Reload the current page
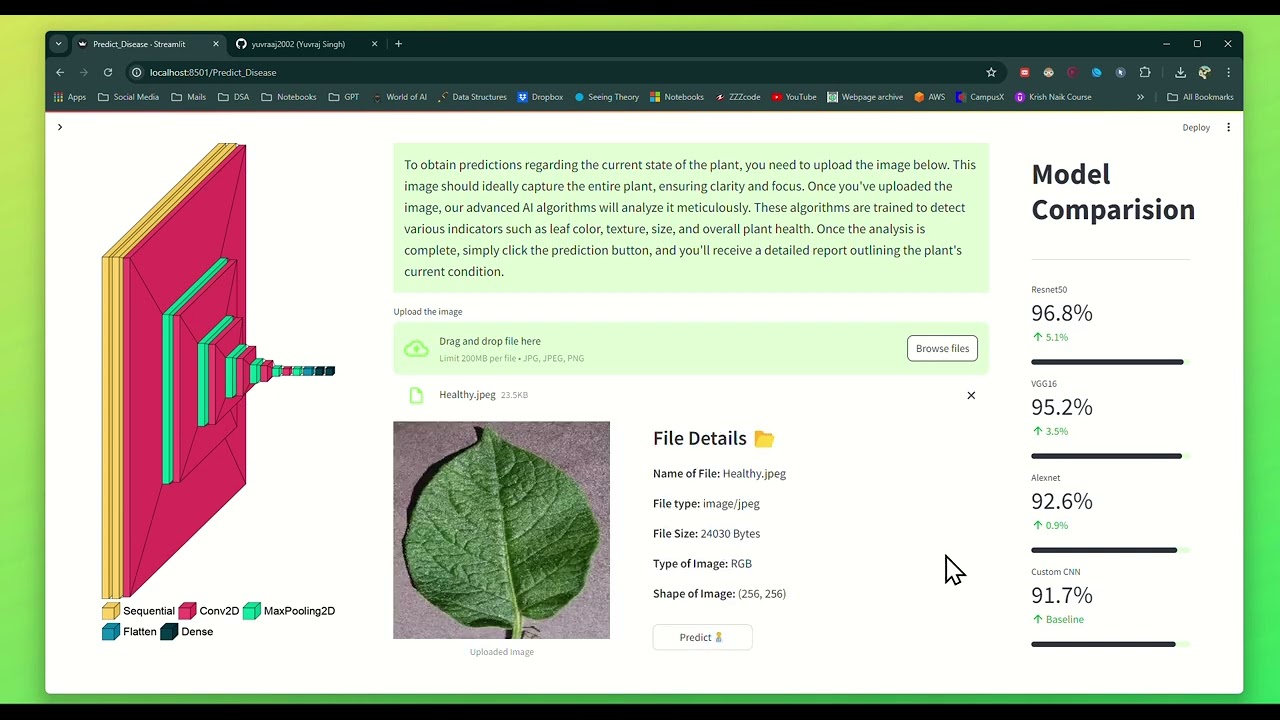The width and height of the screenshot is (1280, 720). click(108, 72)
